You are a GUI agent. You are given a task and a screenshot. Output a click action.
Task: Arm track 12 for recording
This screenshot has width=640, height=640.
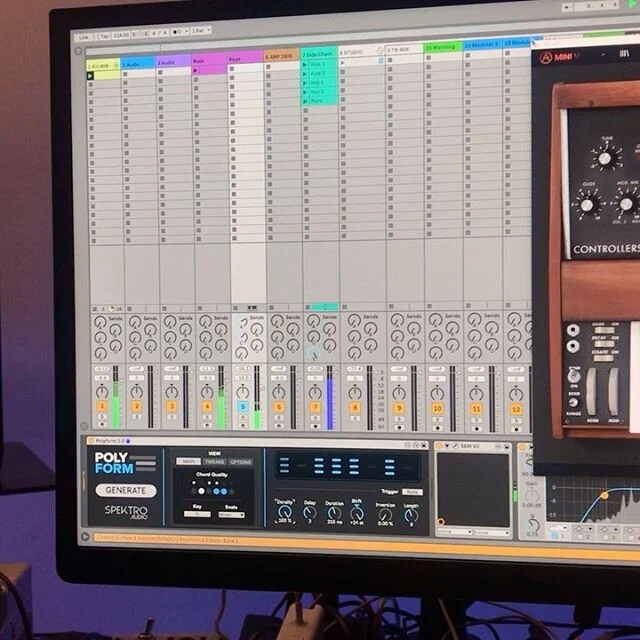pos(516,429)
